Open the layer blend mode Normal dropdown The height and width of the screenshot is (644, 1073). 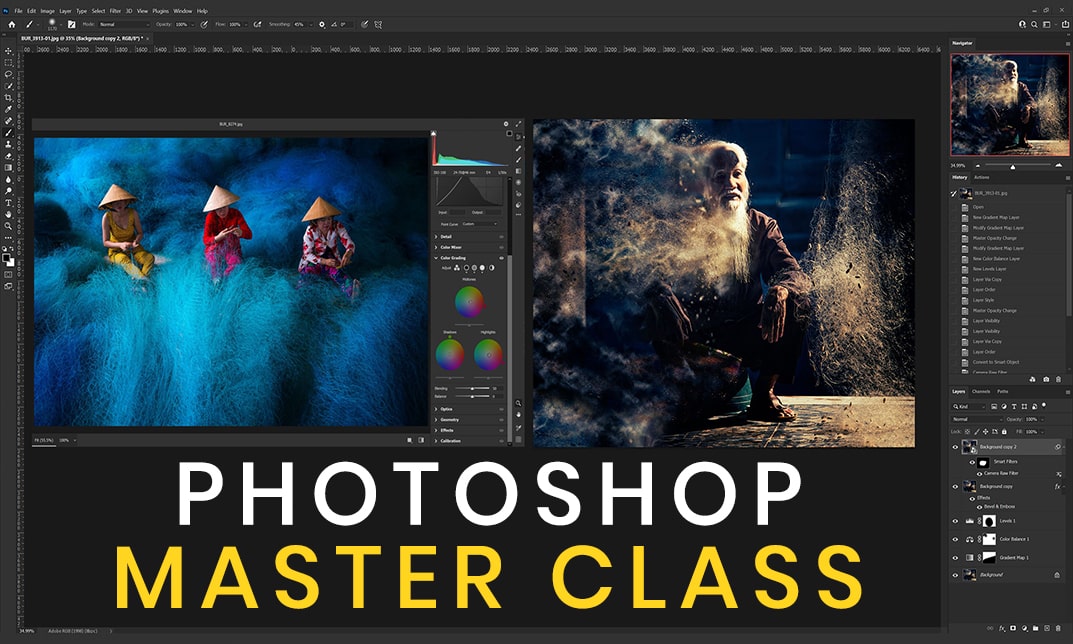tap(977, 419)
